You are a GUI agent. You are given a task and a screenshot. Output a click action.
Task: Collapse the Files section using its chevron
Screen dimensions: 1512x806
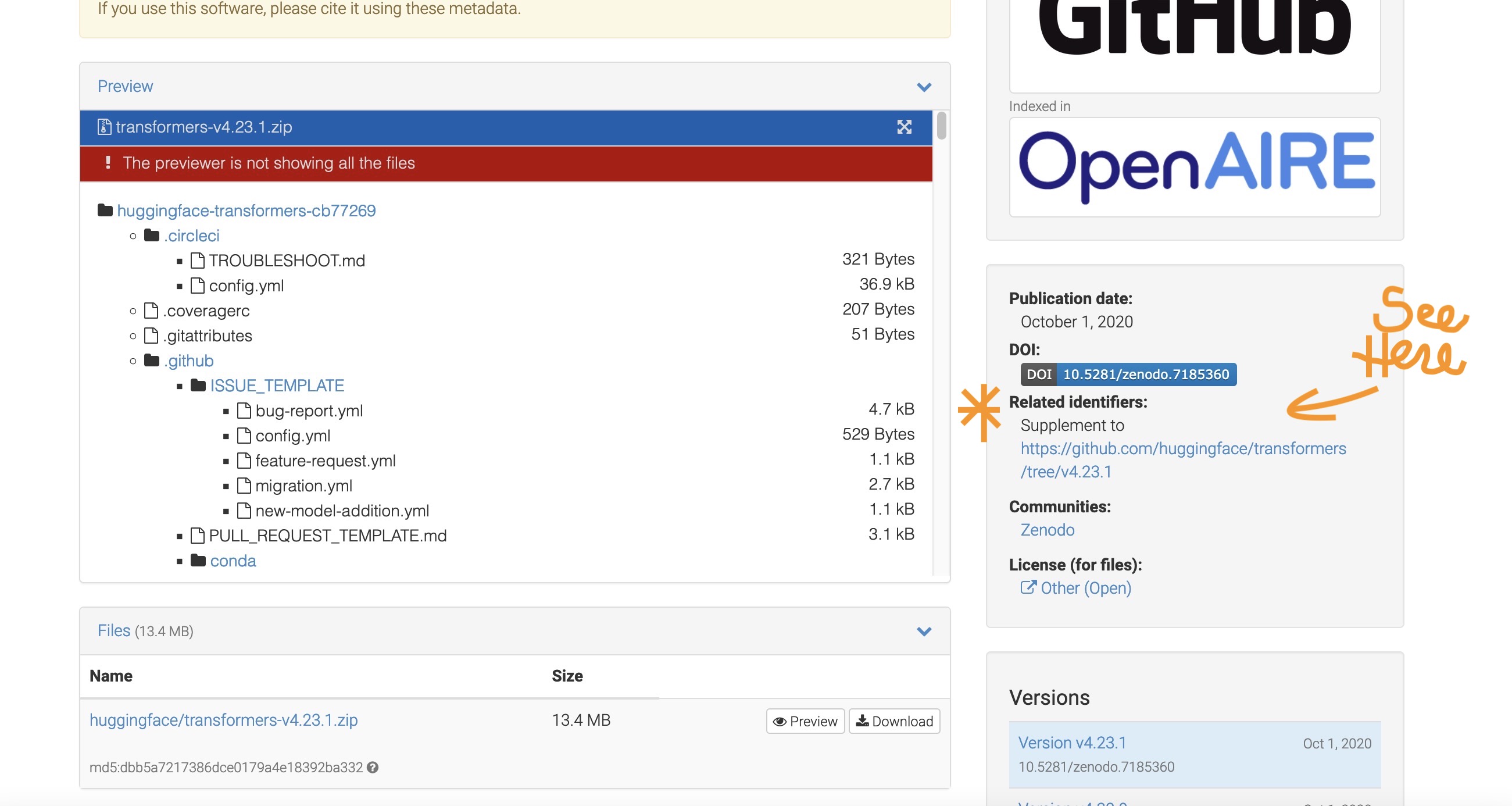click(924, 632)
